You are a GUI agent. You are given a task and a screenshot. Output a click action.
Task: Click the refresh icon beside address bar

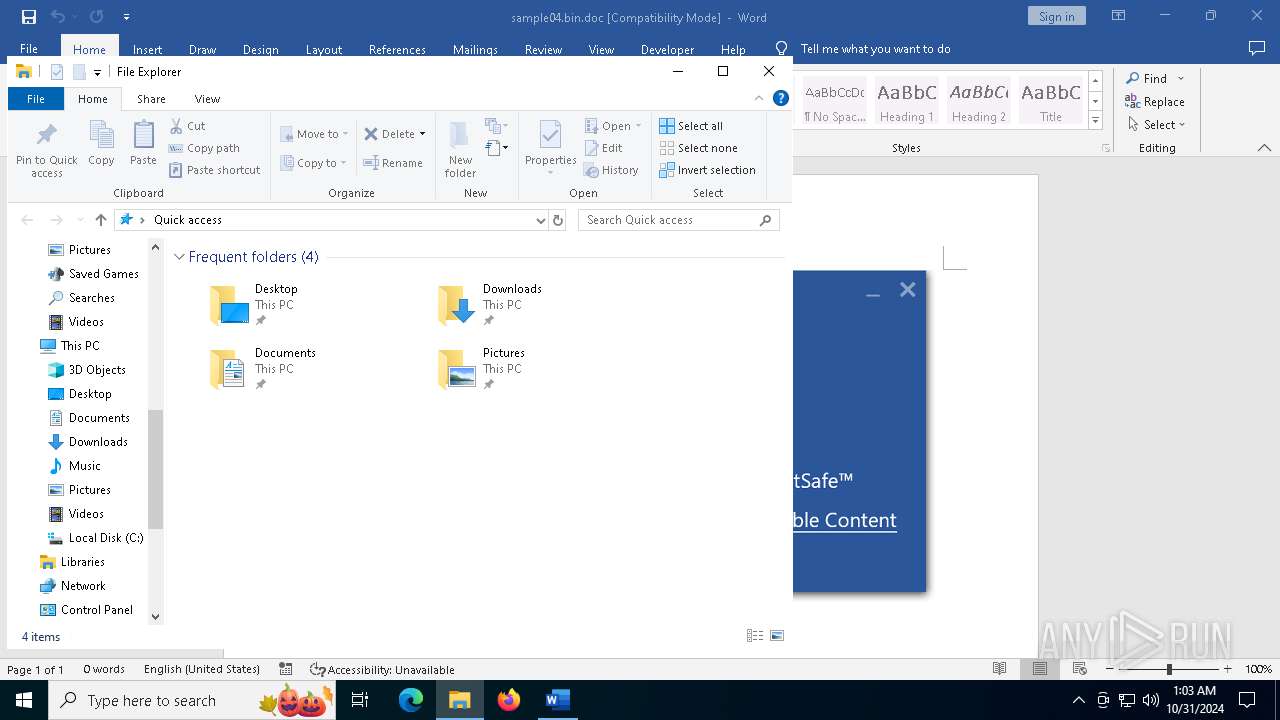tap(558, 220)
